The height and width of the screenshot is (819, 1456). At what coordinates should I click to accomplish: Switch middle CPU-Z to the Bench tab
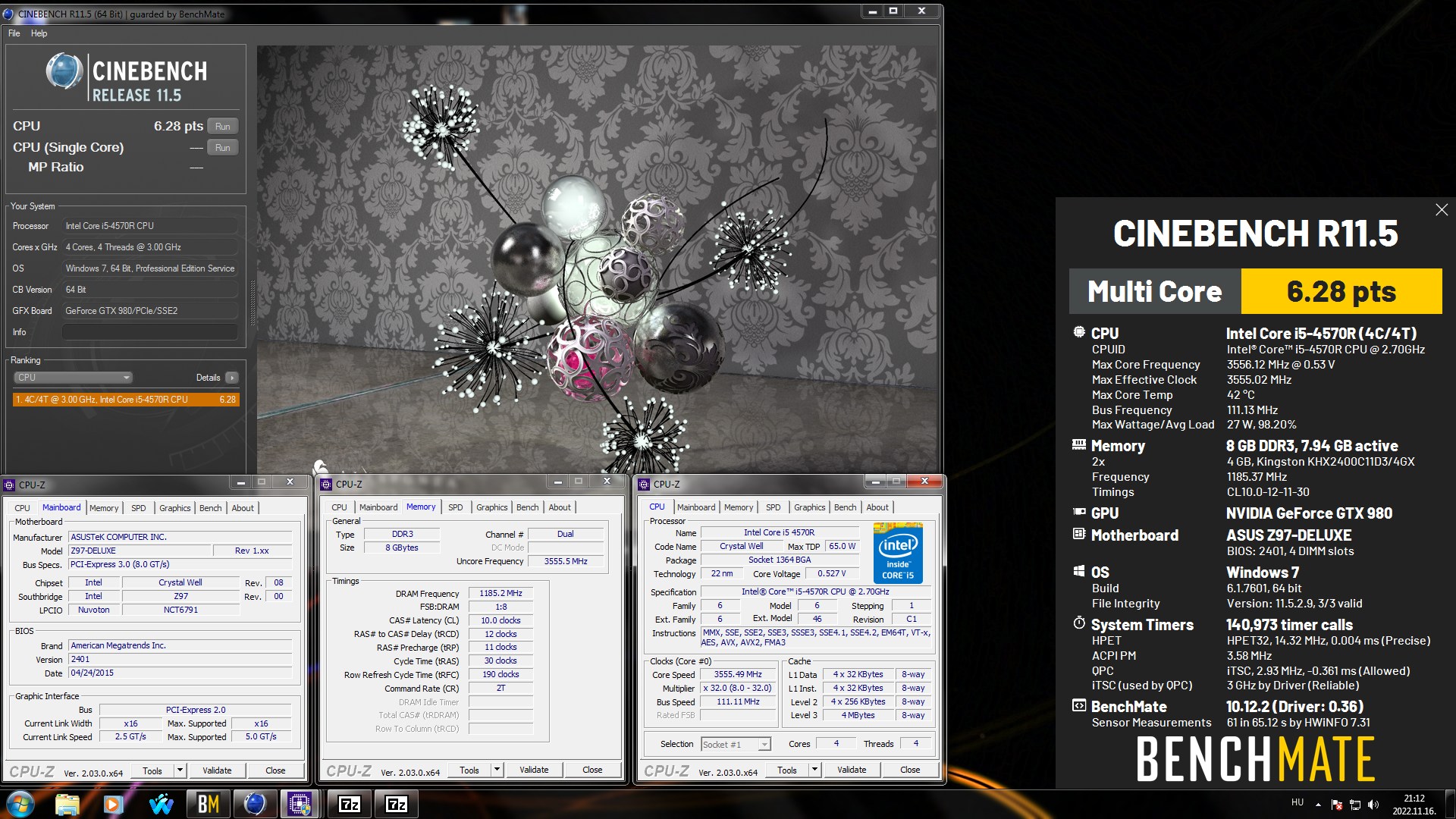click(528, 507)
